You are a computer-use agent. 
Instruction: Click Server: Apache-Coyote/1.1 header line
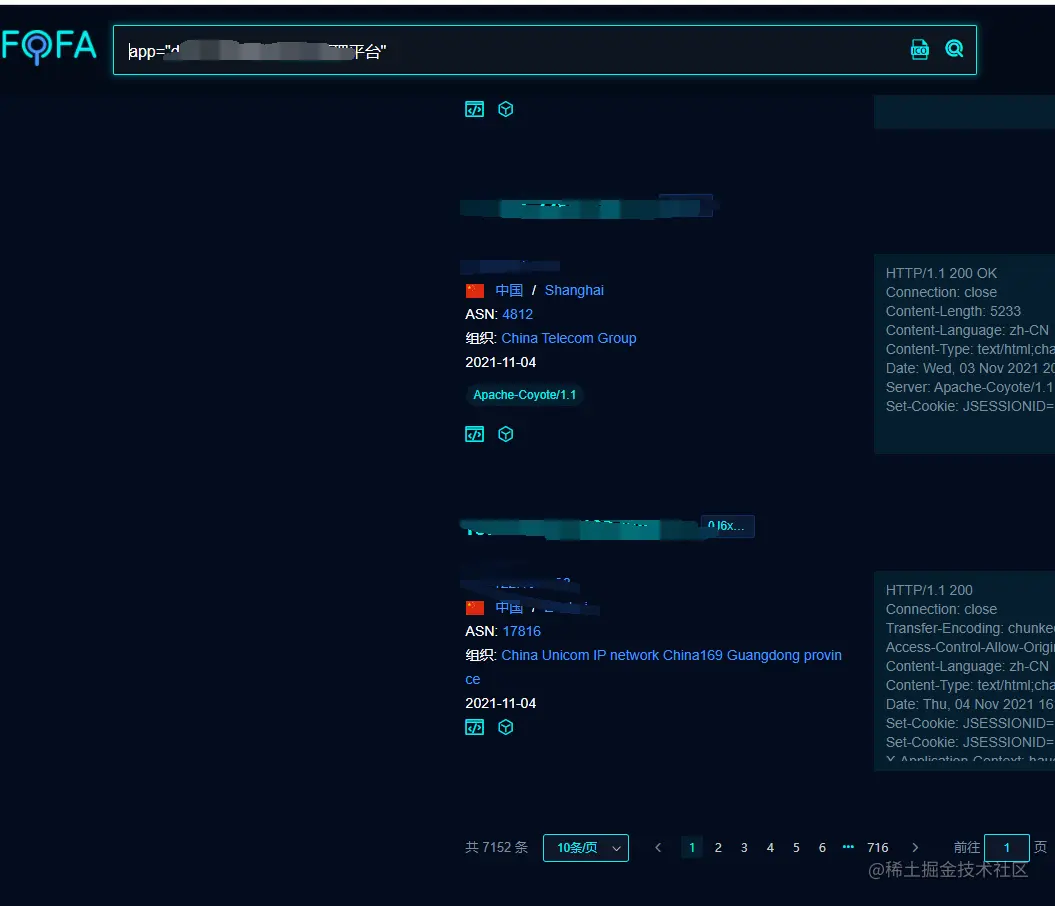[970, 387]
